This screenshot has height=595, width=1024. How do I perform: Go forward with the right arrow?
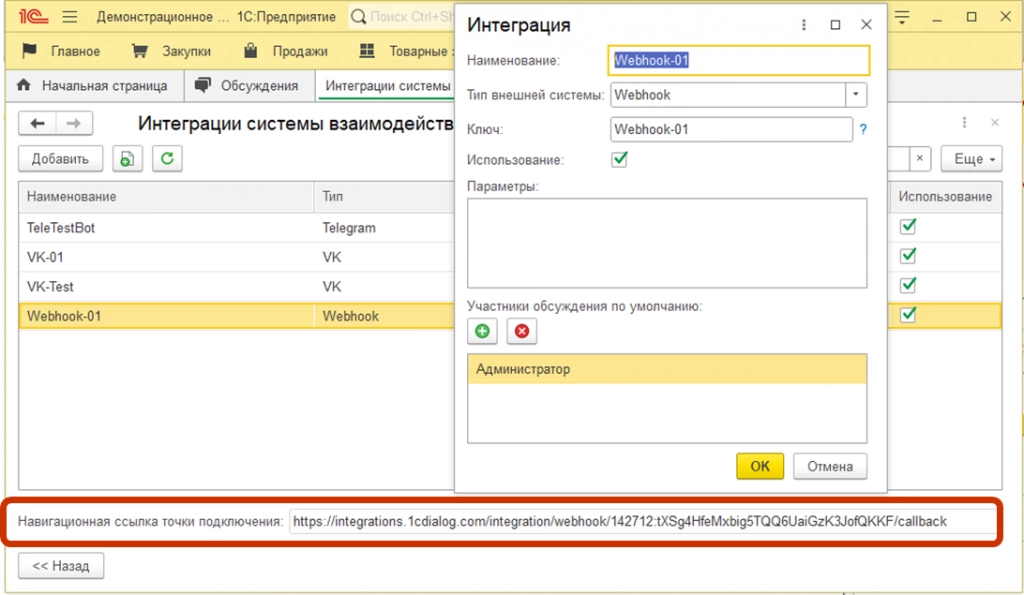(74, 123)
